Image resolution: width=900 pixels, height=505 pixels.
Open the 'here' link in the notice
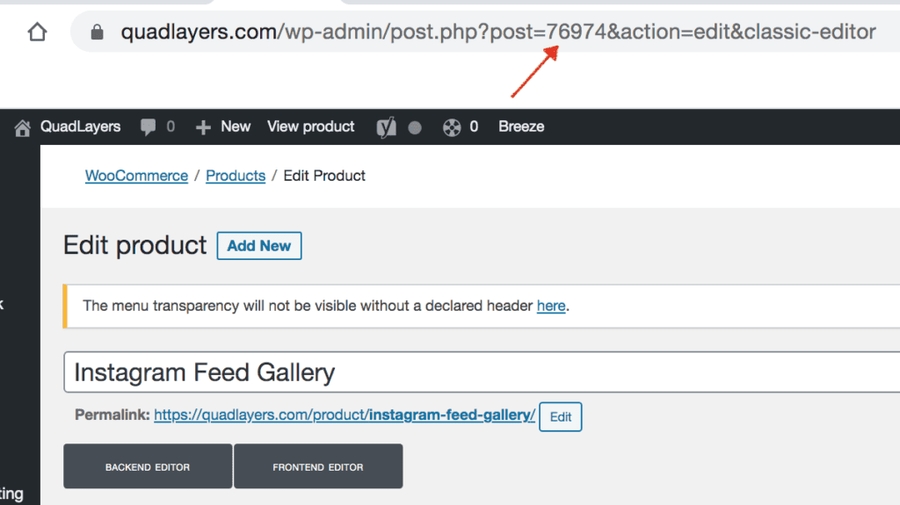tap(551, 306)
